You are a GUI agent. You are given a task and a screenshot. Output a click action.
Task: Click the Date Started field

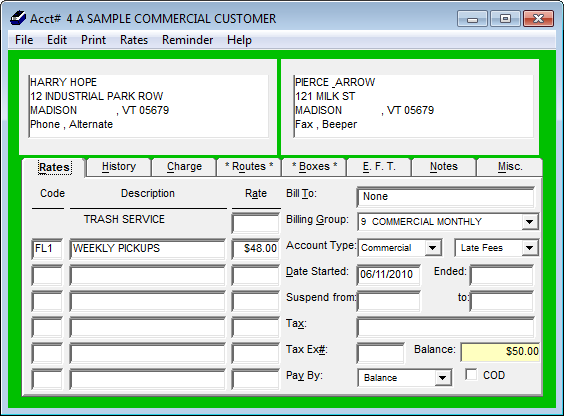tap(388, 275)
